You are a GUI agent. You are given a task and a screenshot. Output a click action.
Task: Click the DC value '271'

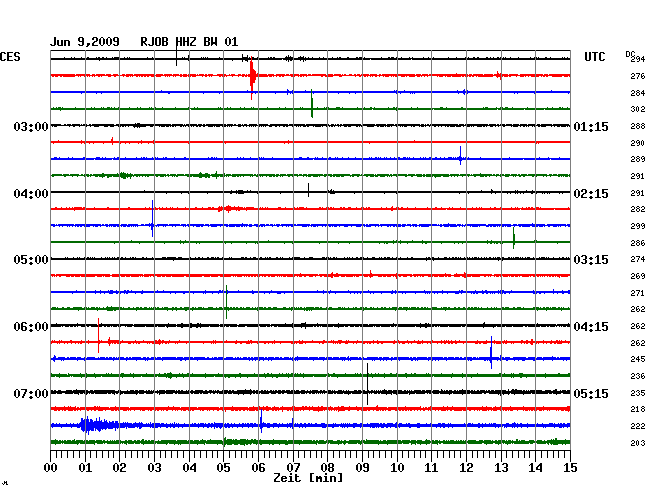638,293
